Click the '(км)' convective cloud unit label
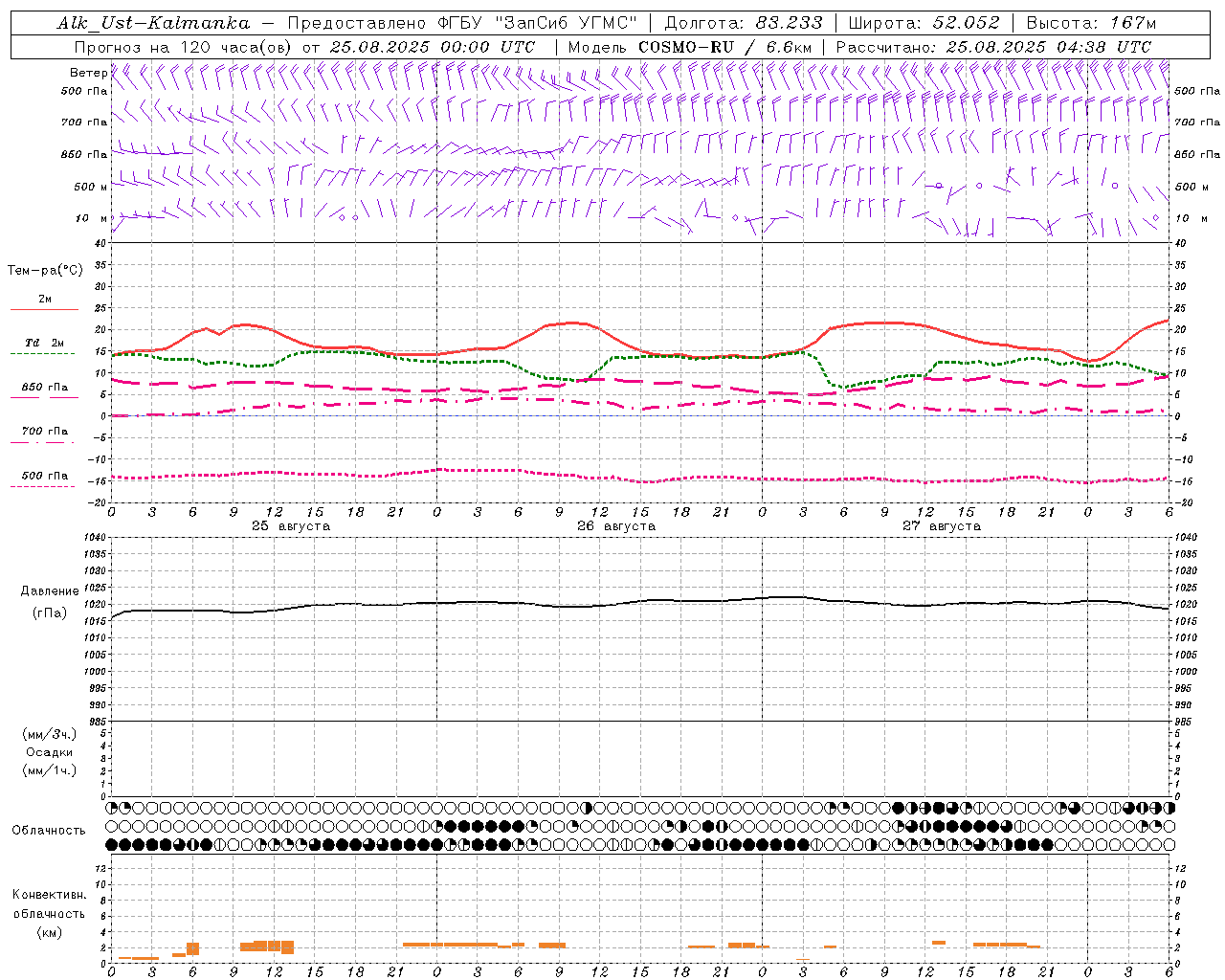Image resolution: width=1225 pixels, height=980 pixels. (50, 932)
